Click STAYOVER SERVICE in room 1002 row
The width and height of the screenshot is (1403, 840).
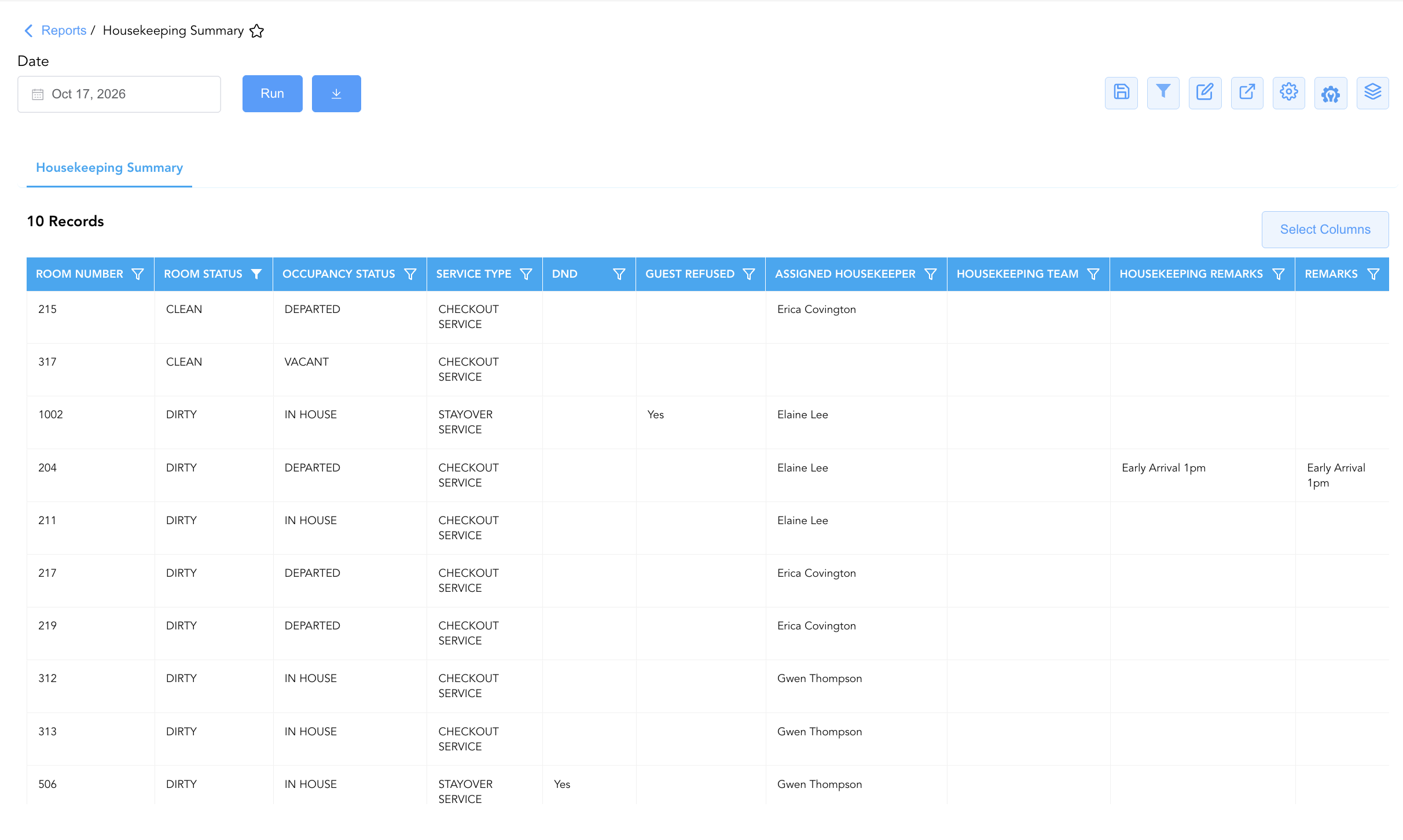pos(465,422)
